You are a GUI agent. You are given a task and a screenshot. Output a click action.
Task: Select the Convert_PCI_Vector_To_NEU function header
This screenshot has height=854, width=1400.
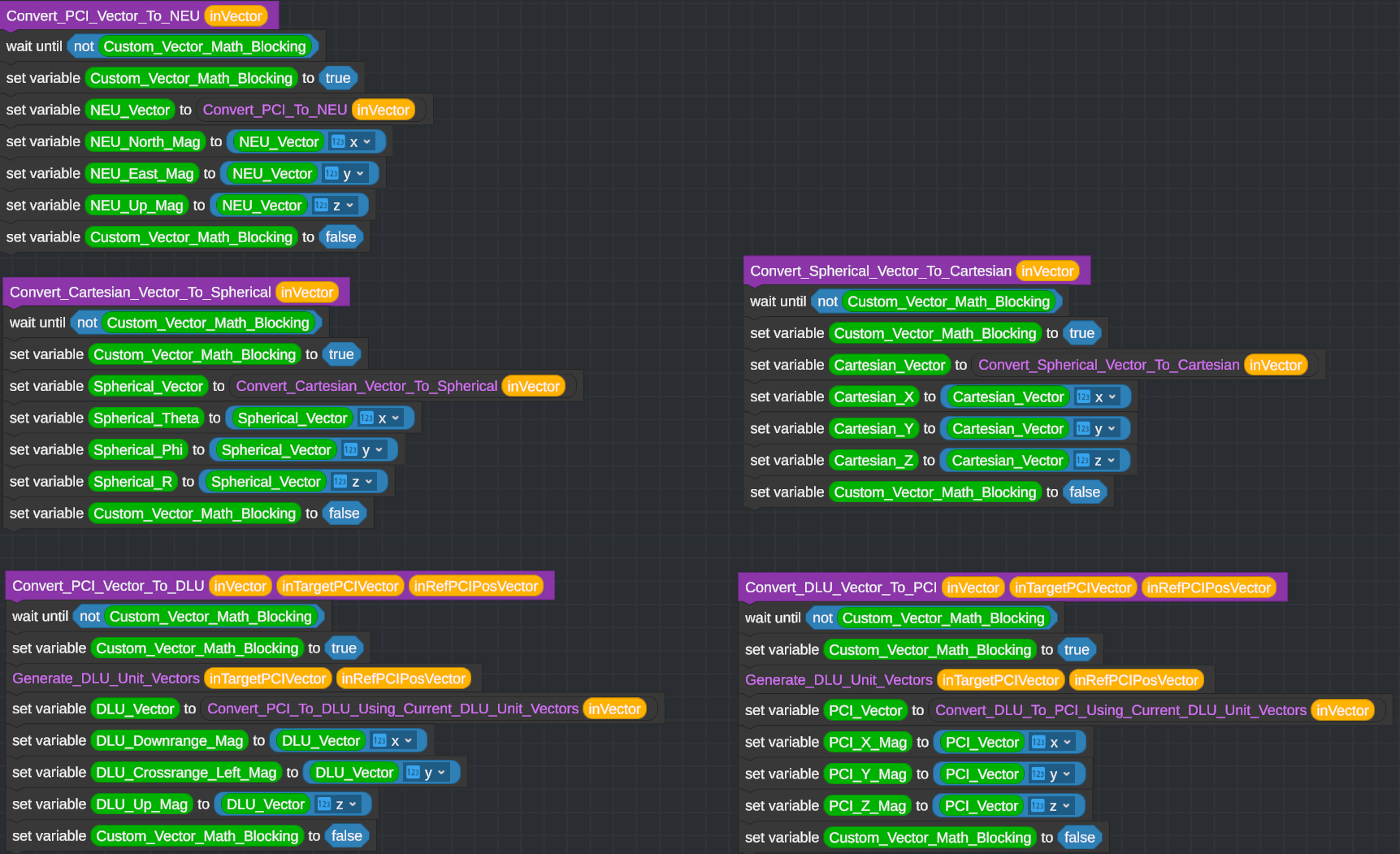(x=103, y=16)
